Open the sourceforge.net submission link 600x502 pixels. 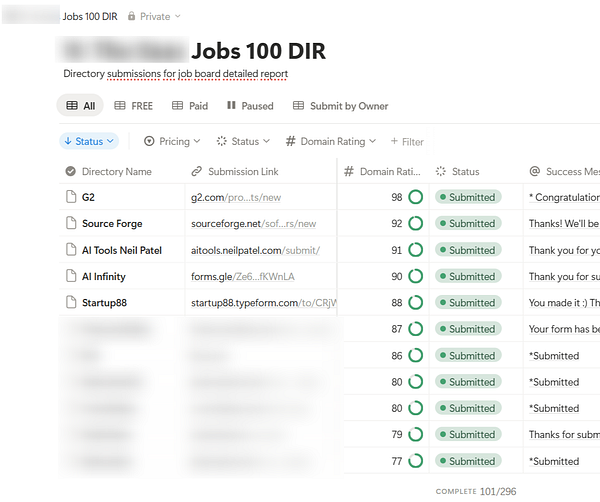coord(253,223)
